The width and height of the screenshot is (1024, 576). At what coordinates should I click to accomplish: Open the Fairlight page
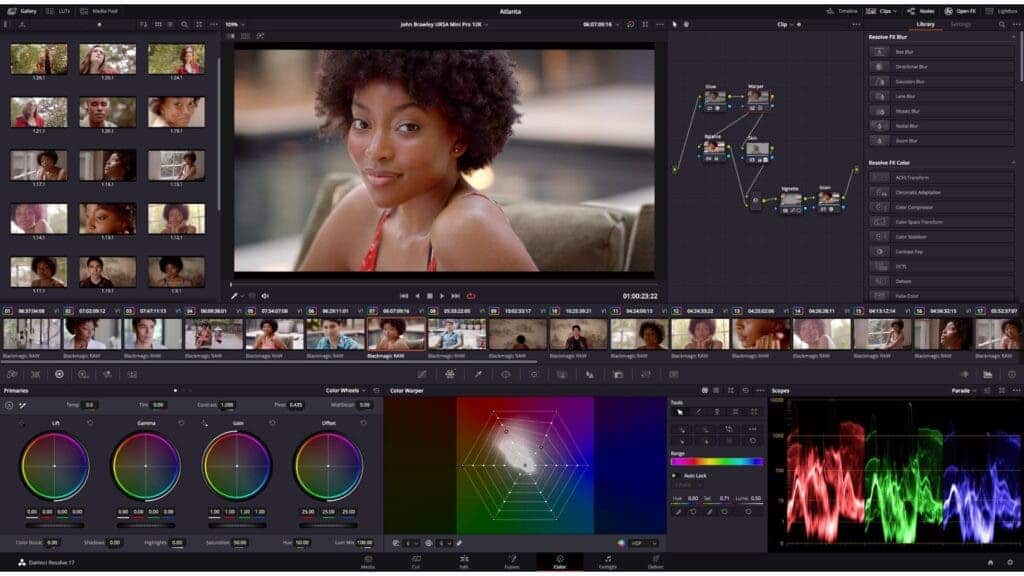point(607,562)
